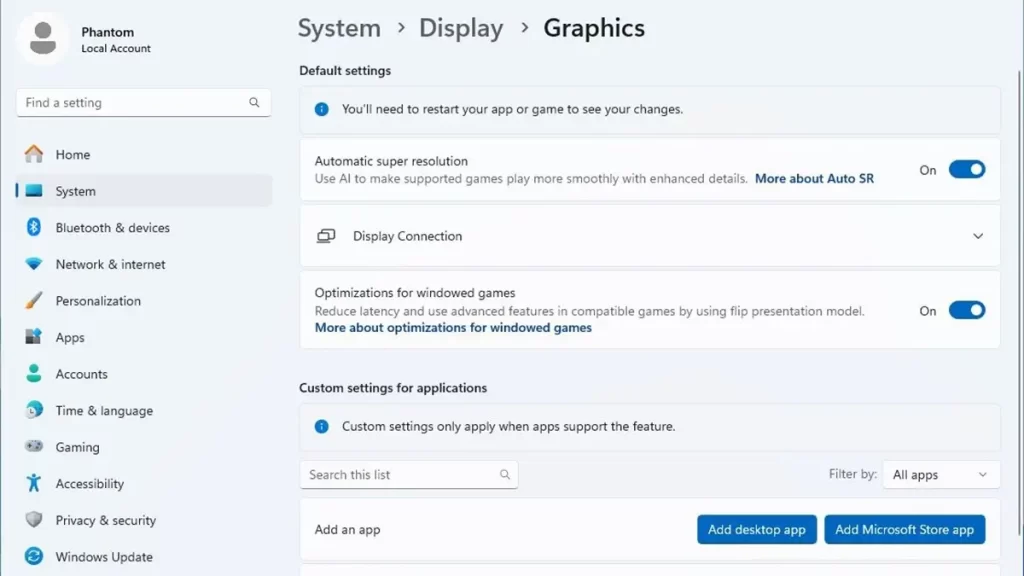Turn off Optimizations for windowed games
Viewport: 1024px width, 576px height.
point(966,310)
